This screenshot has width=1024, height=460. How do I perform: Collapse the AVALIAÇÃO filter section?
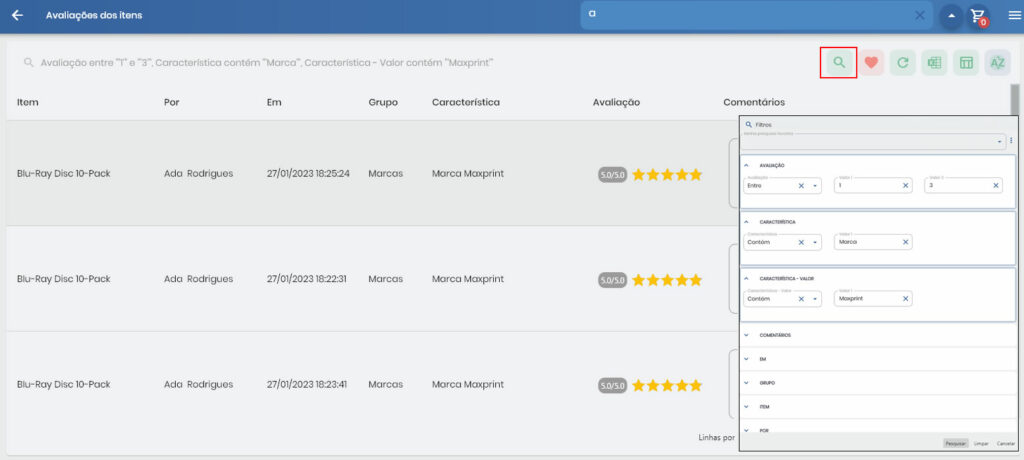click(746, 165)
